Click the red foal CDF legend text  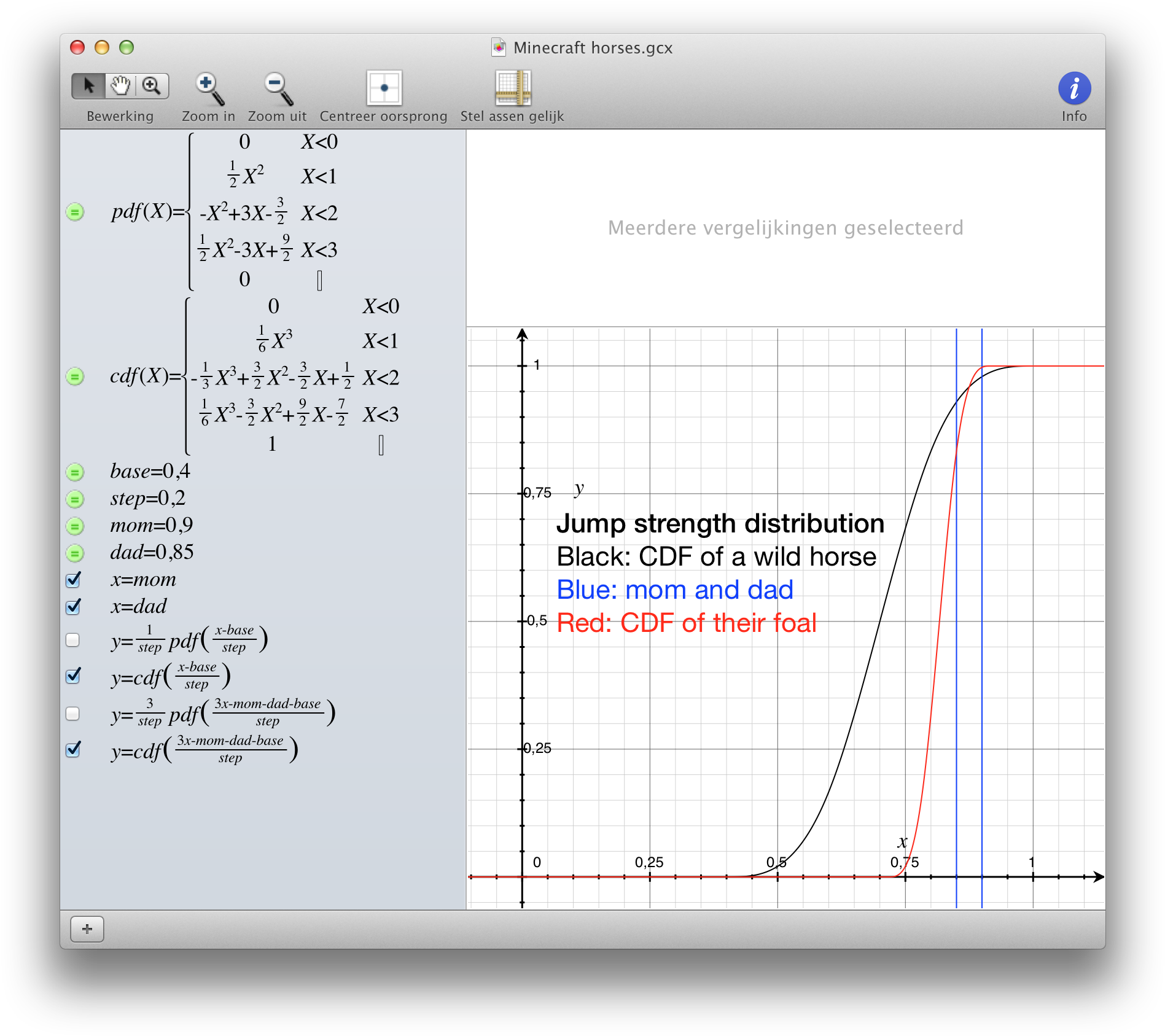[x=686, y=623]
